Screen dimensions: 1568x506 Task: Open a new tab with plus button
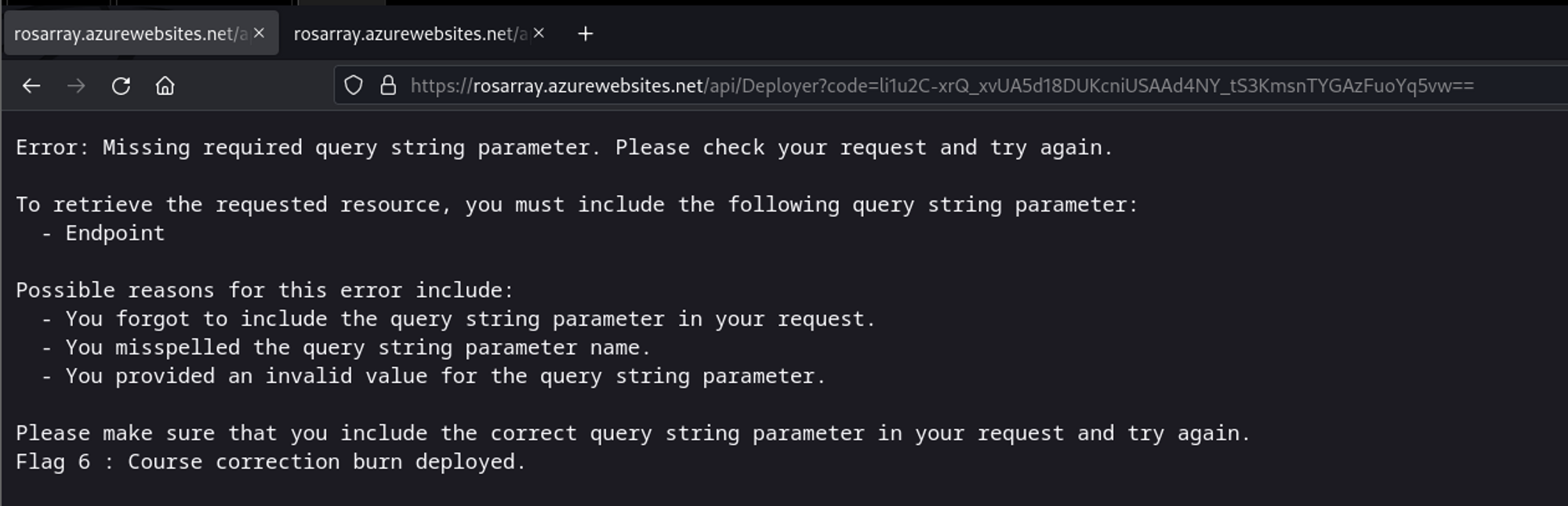pos(585,34)
